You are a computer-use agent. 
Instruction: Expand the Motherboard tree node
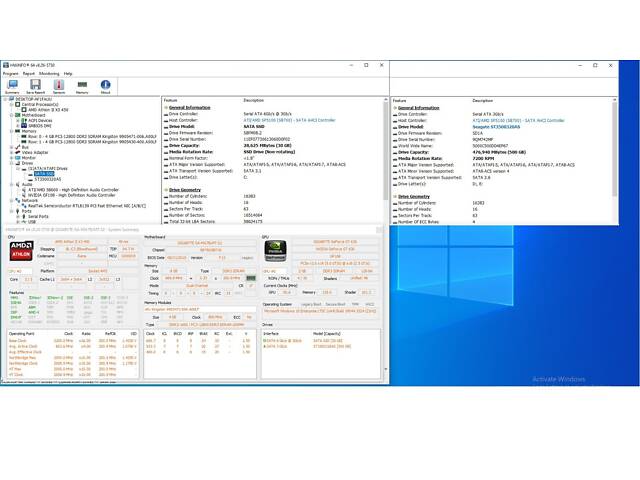[x=12, y=115]
